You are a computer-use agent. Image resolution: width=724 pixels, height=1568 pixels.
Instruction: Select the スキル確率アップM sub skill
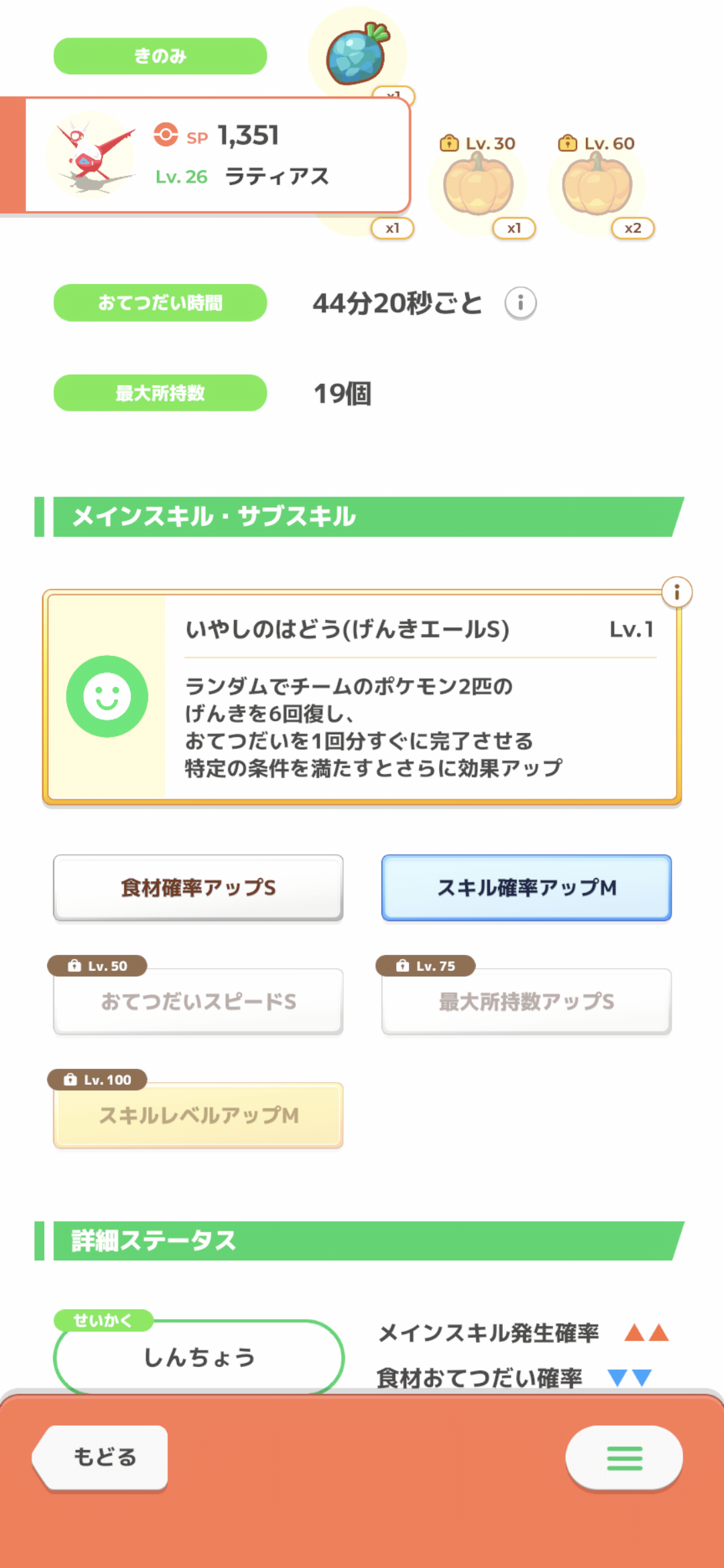pyautogui.click(x=526, y=888)
